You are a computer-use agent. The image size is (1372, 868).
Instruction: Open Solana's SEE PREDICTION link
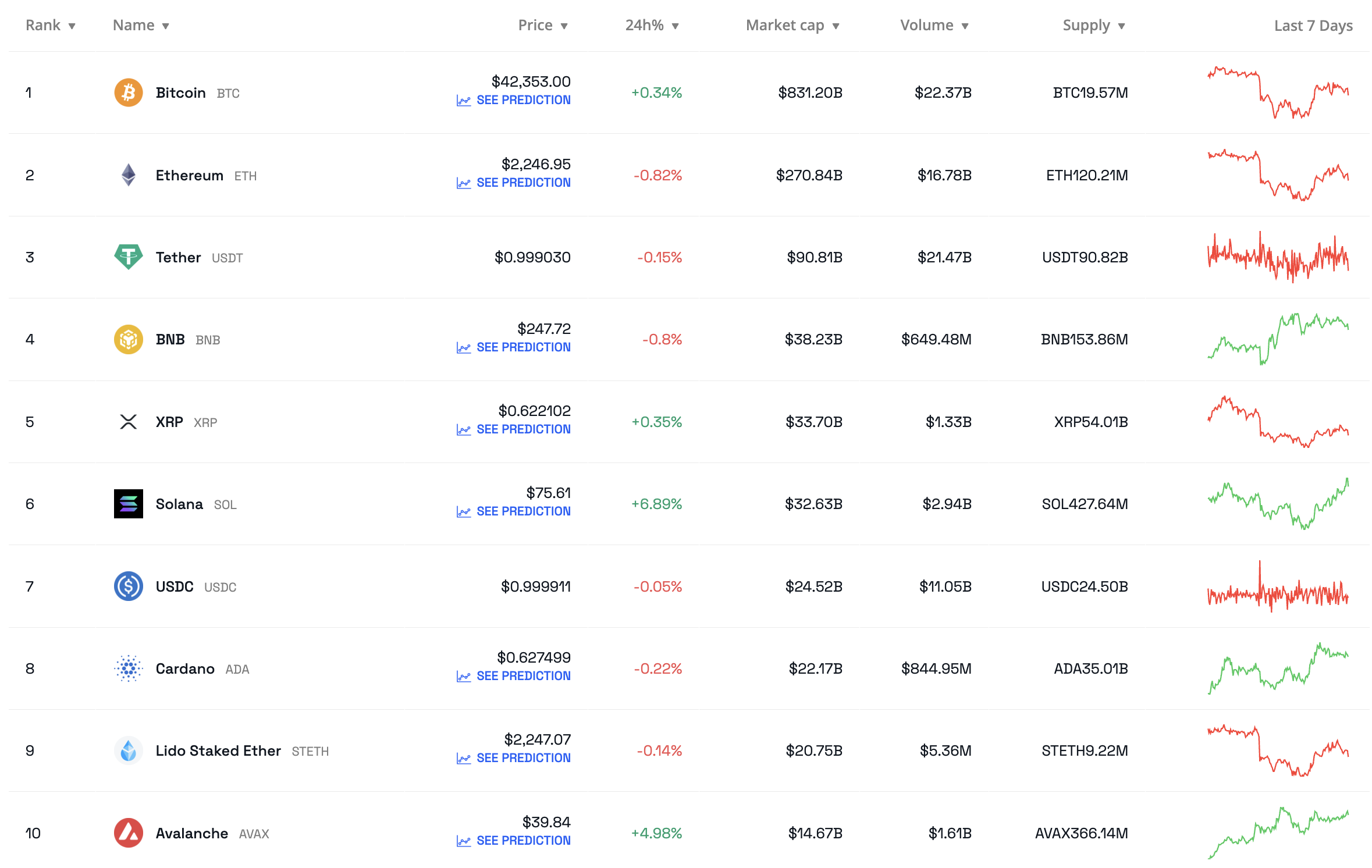click(523, 511)
